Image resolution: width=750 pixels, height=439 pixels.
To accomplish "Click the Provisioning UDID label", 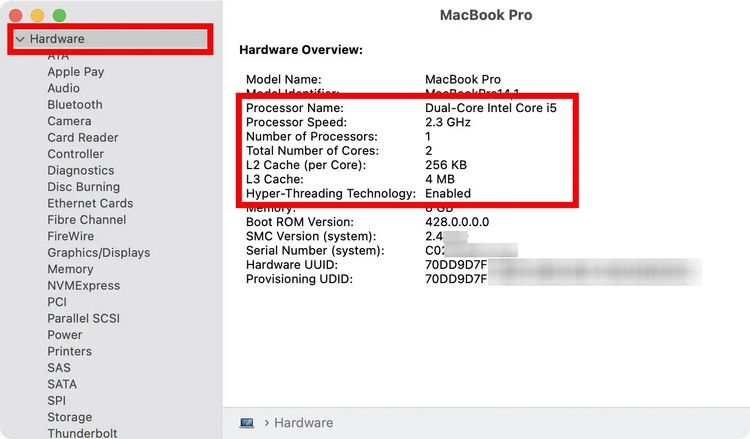I will click(x=299, y=279).
